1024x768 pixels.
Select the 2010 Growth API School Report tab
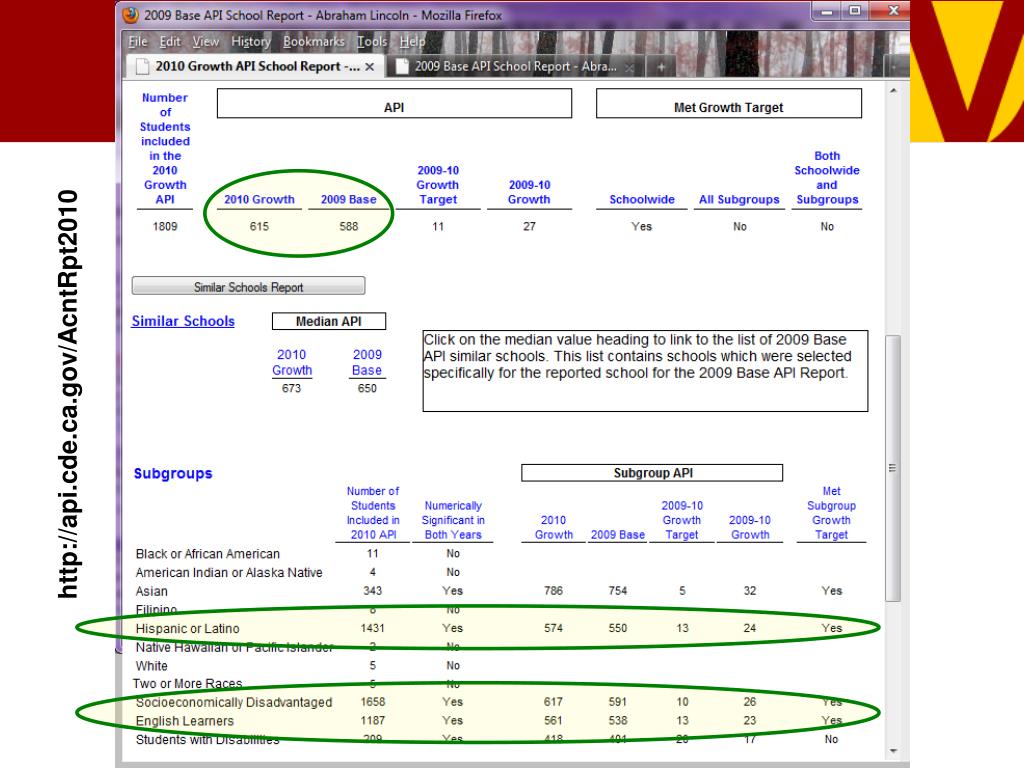click(255, 67)
